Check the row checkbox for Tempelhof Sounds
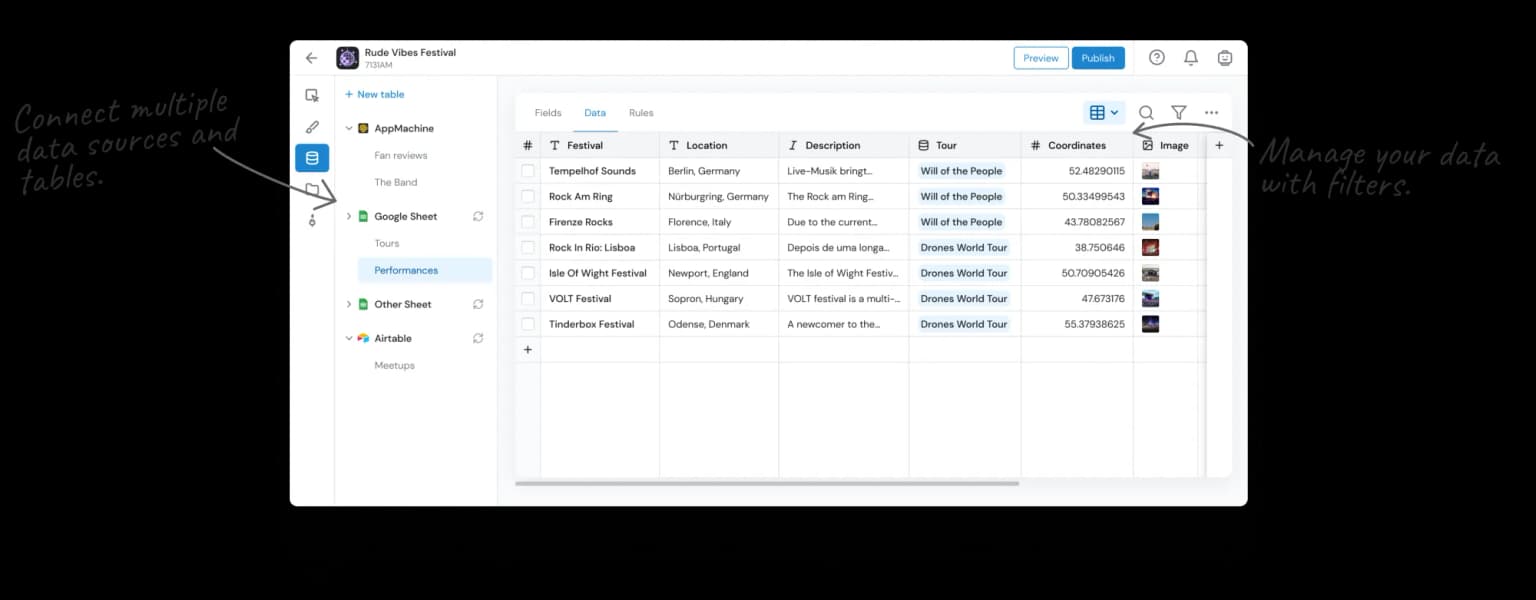Screen dimensions: 1536x600 527,170
